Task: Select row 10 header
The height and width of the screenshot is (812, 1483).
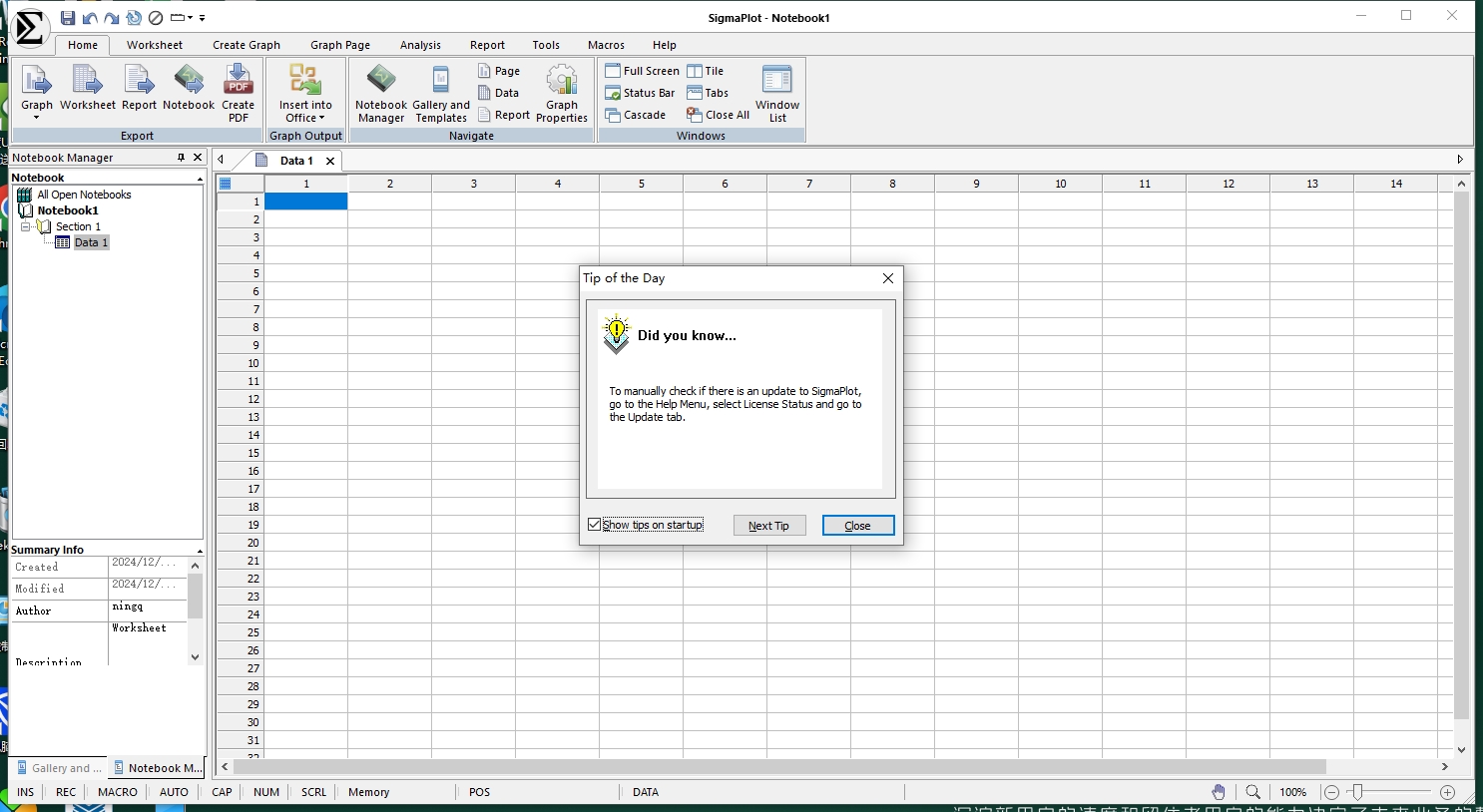Action: (241, 363)
